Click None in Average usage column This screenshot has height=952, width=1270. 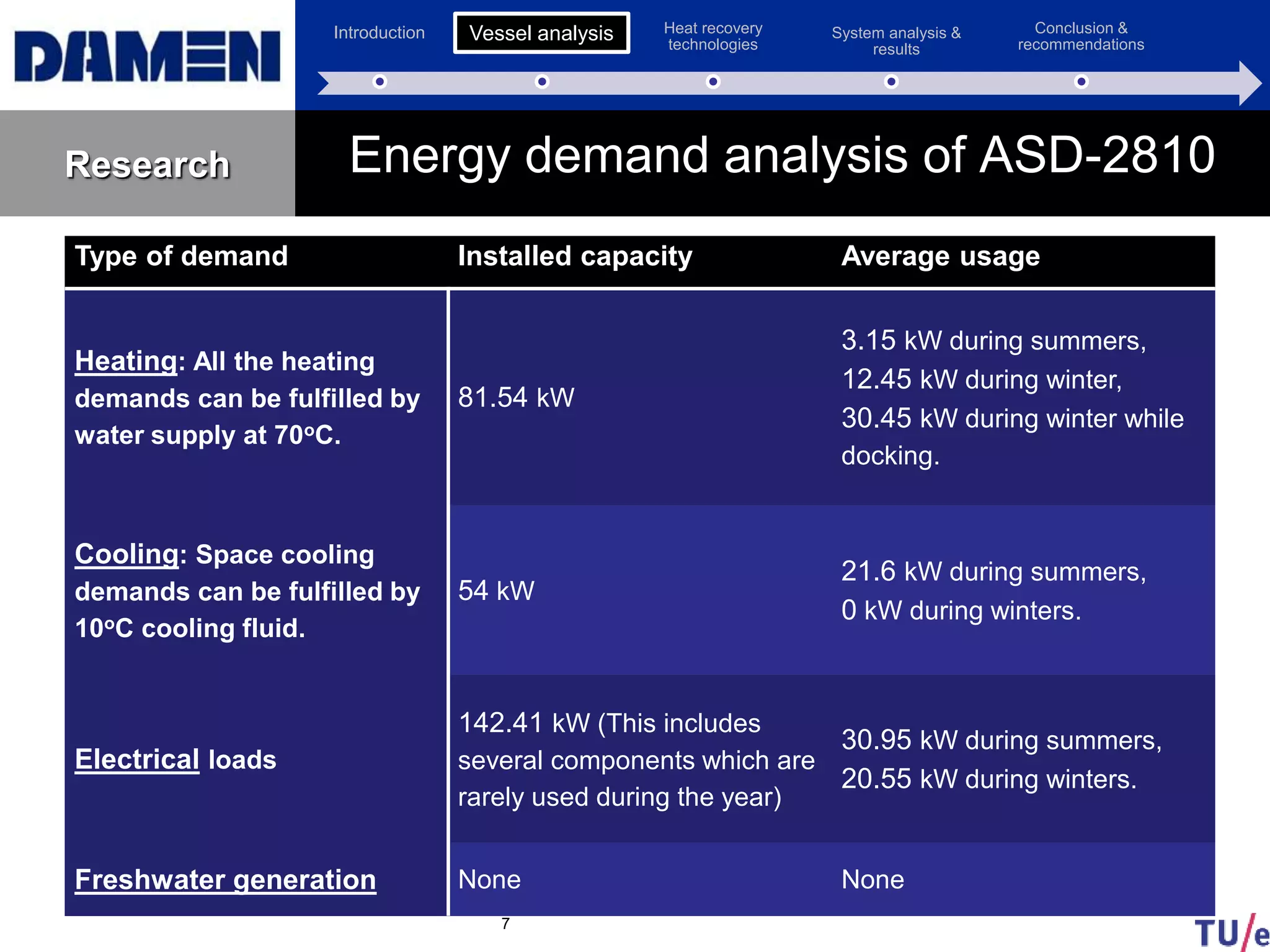873,879
